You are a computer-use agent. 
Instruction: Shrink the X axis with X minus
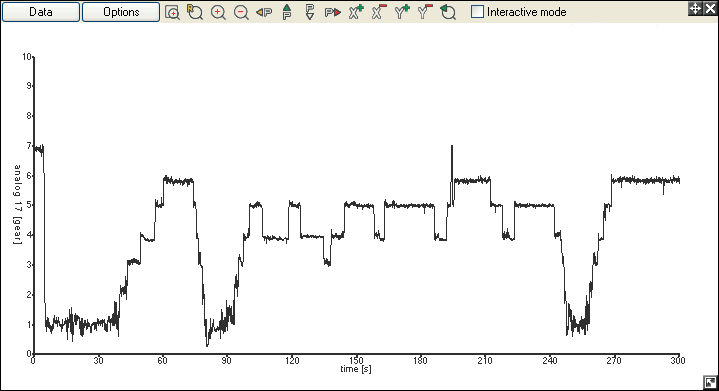pyautogui.click(x=379, y=12)
